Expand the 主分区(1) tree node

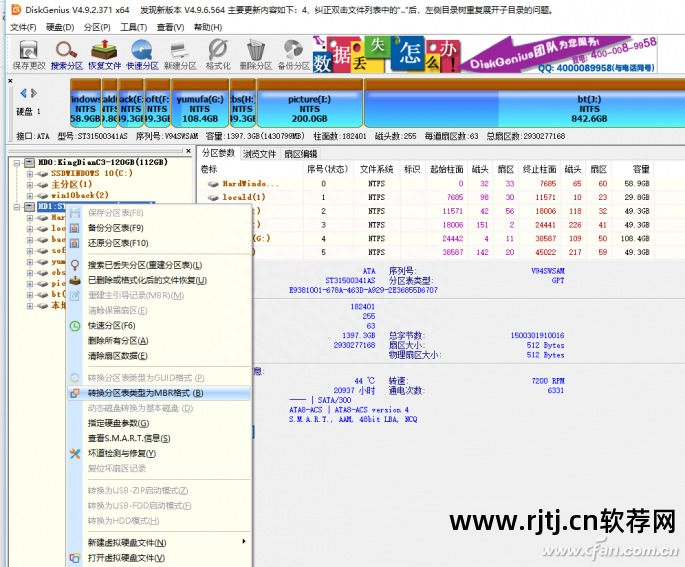(x=30, y=185)
